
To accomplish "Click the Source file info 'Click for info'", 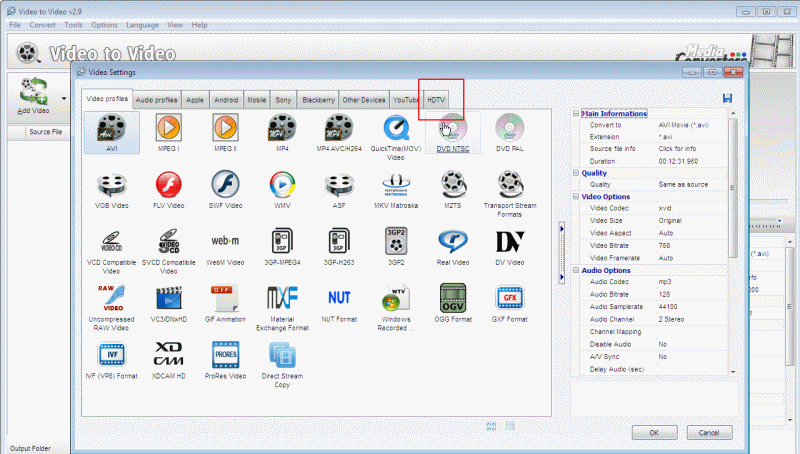I will [x=677, y=149].
